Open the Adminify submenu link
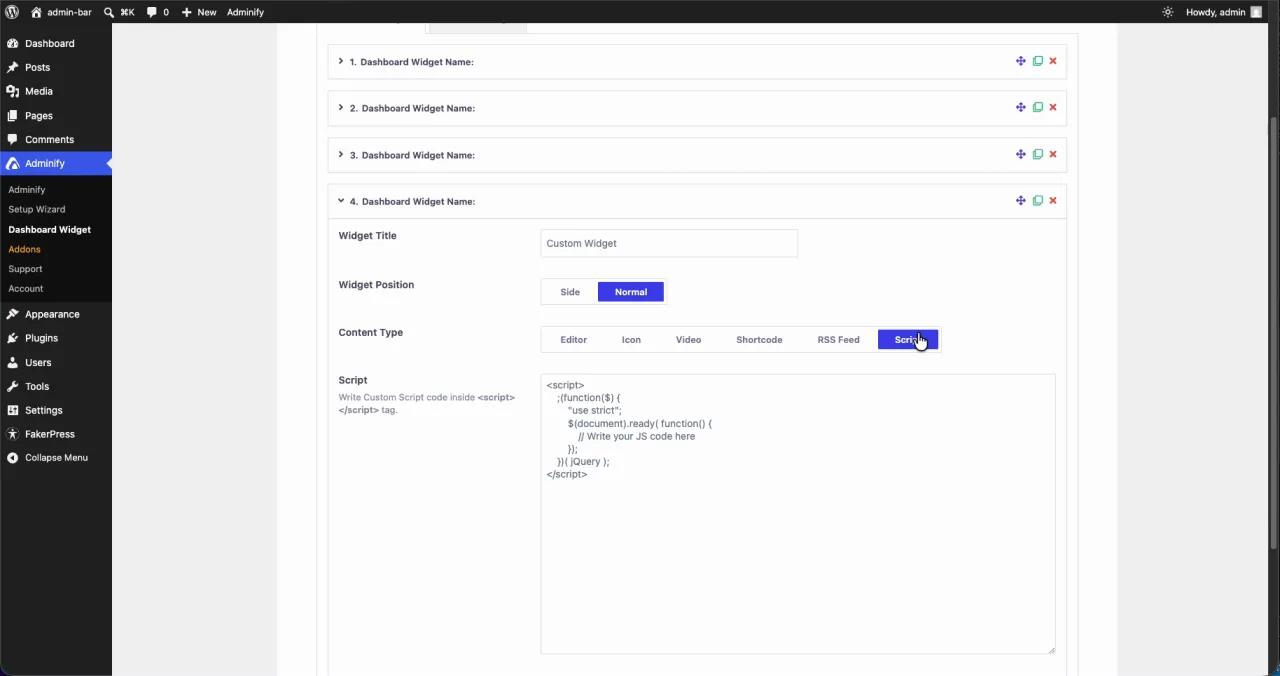This screenshot has height=676, width=1280. (27, 189)
